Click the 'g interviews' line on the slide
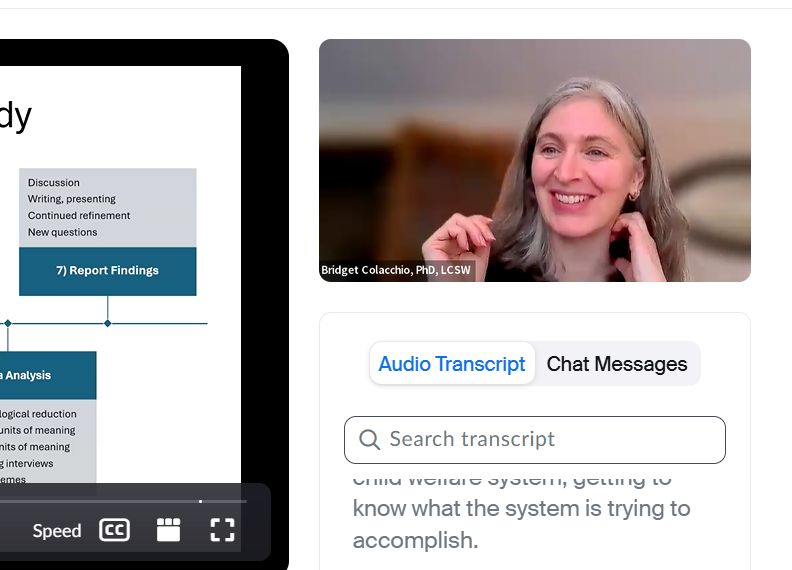The width and height of the screenshot is (792, 570). (x=27, y=463)
